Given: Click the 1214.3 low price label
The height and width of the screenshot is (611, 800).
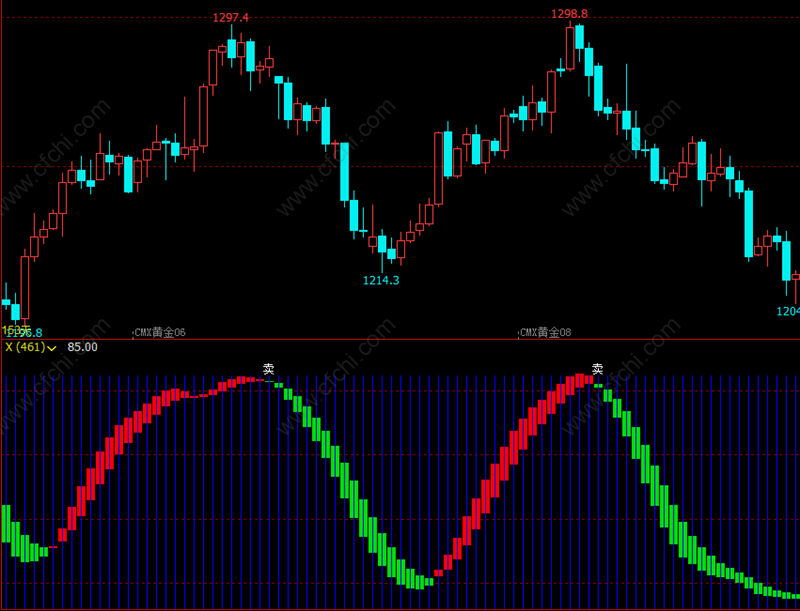Looking at the screenshot, I should coord(381,280).
